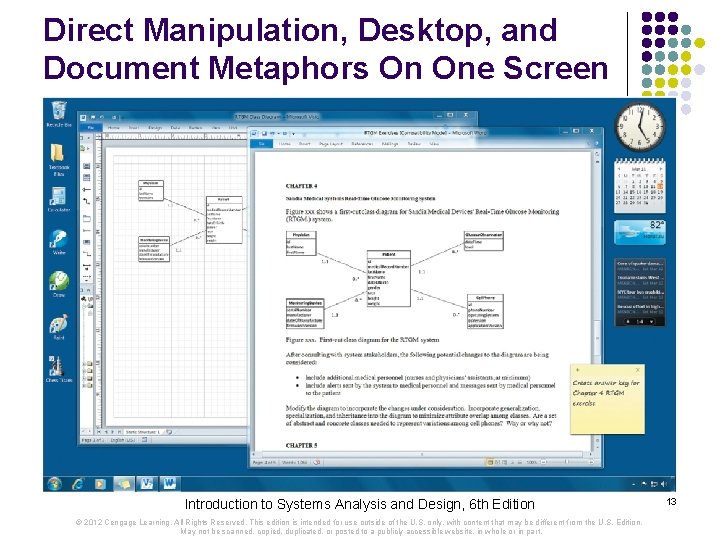
Task: Click Word's word count in status bar
Action: (295, 462)
